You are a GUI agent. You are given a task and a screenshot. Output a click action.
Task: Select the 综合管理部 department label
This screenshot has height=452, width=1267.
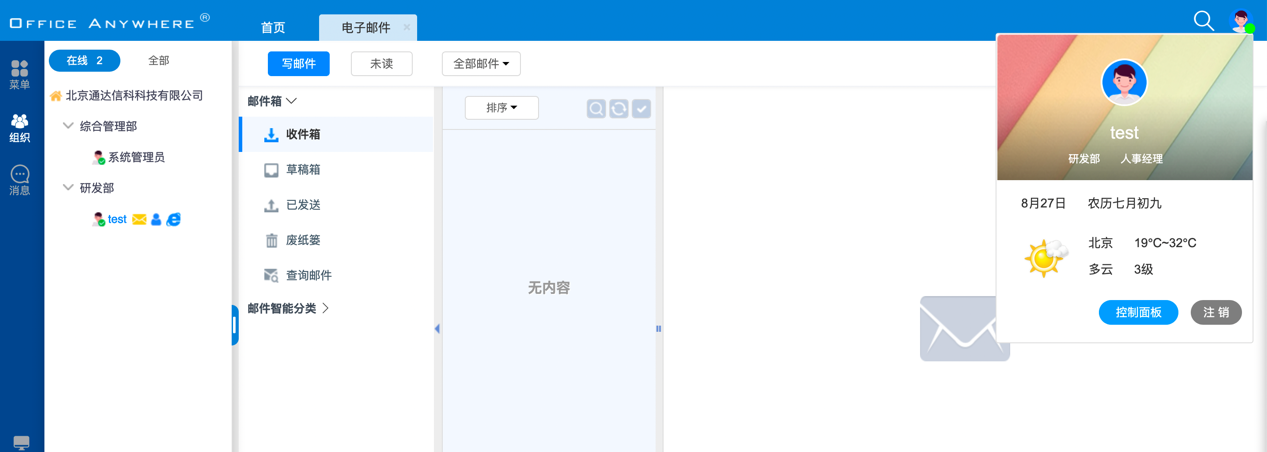(x=108, y=126)
